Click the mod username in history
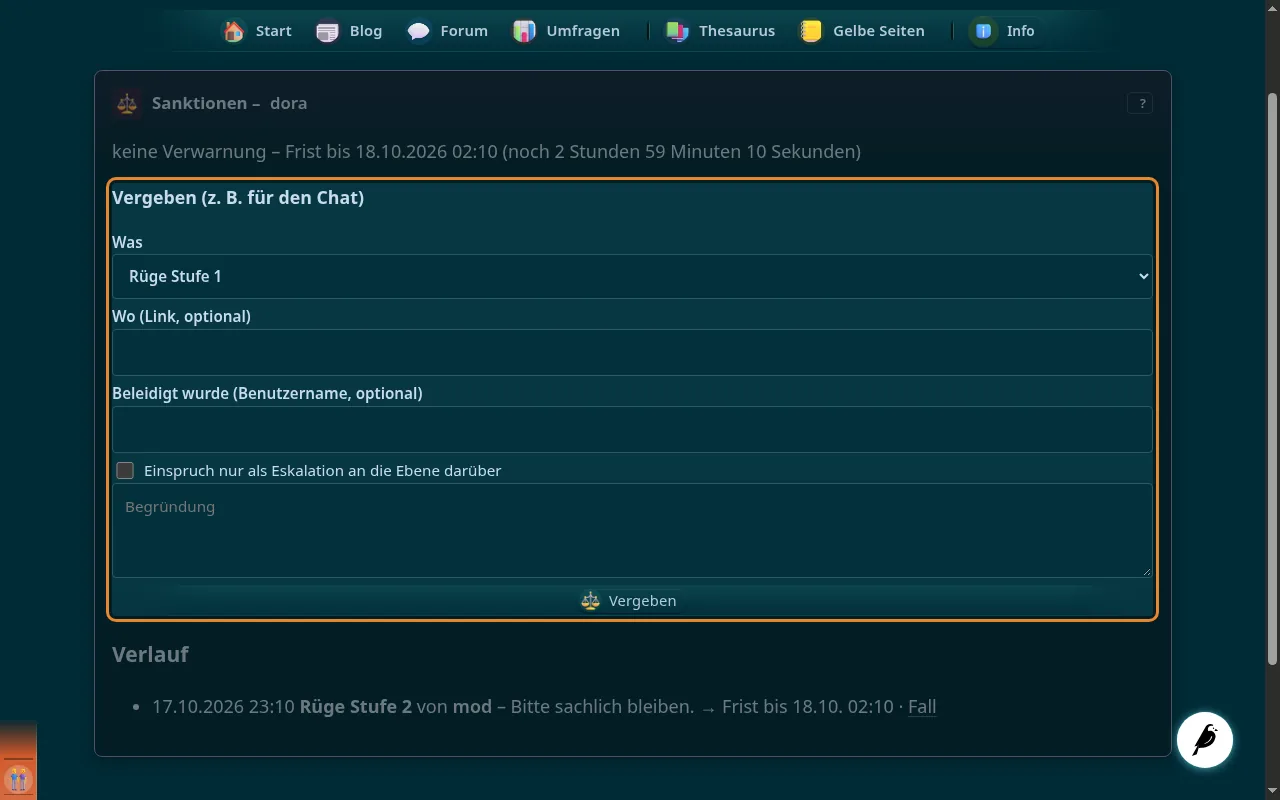Screen dimensions: 1280x800 [472, 707]
